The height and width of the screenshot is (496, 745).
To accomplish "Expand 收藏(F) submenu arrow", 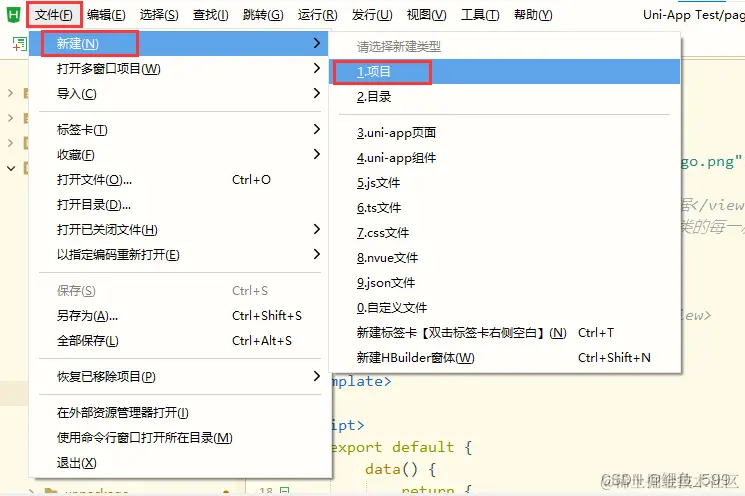I will (317, 154).
